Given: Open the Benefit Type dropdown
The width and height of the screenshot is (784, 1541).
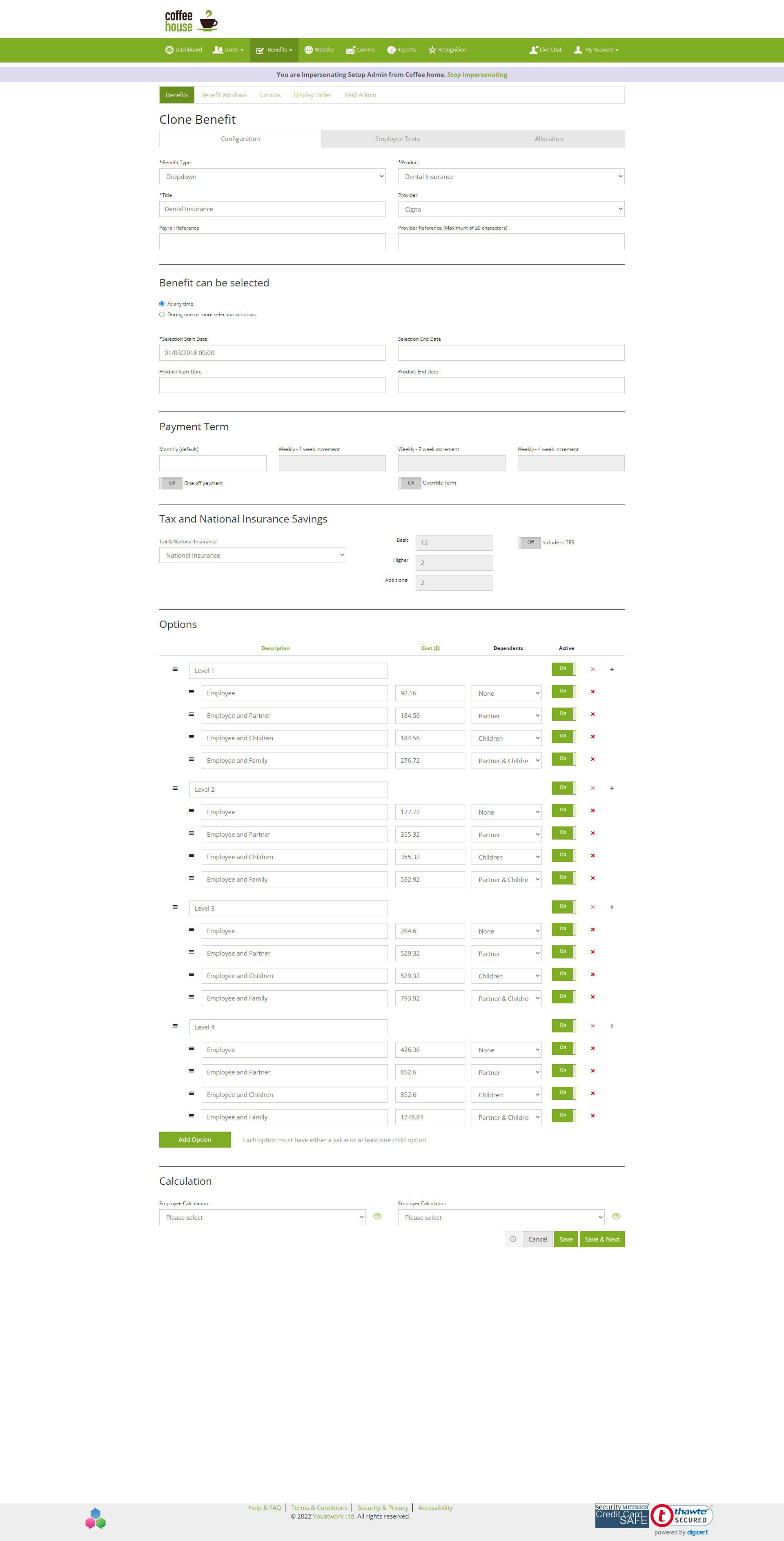Looking at the screenshot, I should tap(272, 176).
